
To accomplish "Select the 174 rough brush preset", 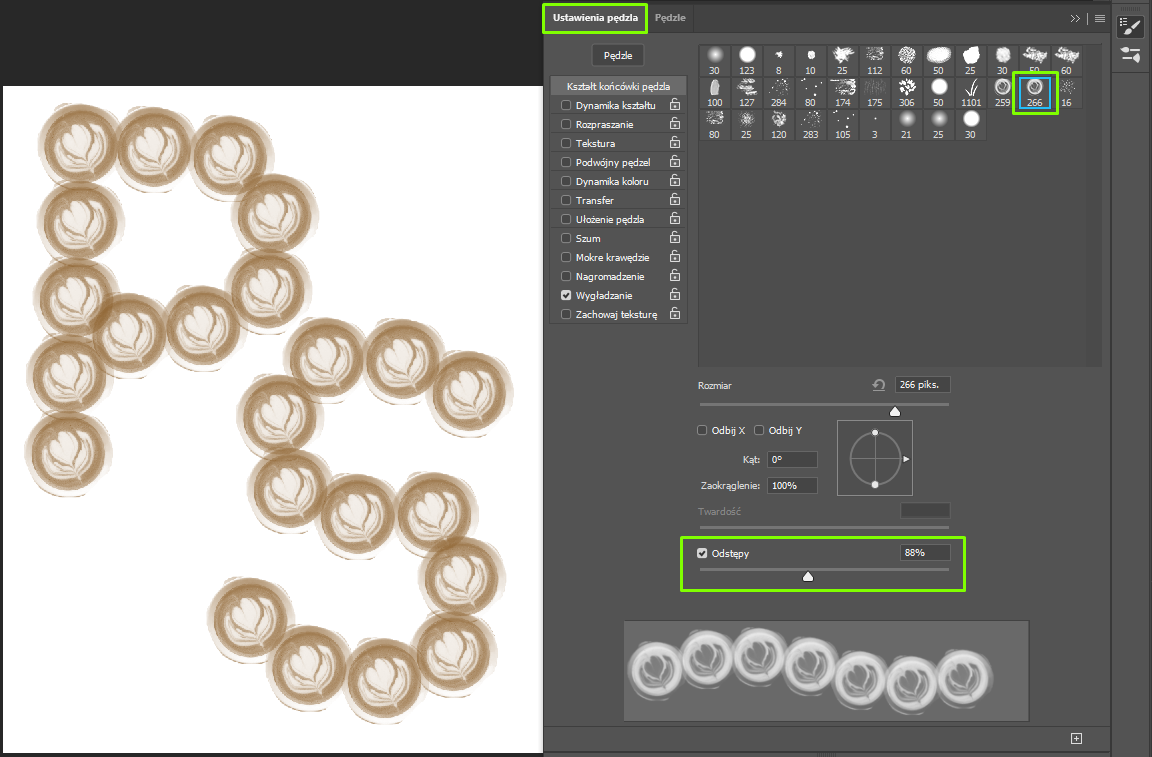I will point(843,93).
